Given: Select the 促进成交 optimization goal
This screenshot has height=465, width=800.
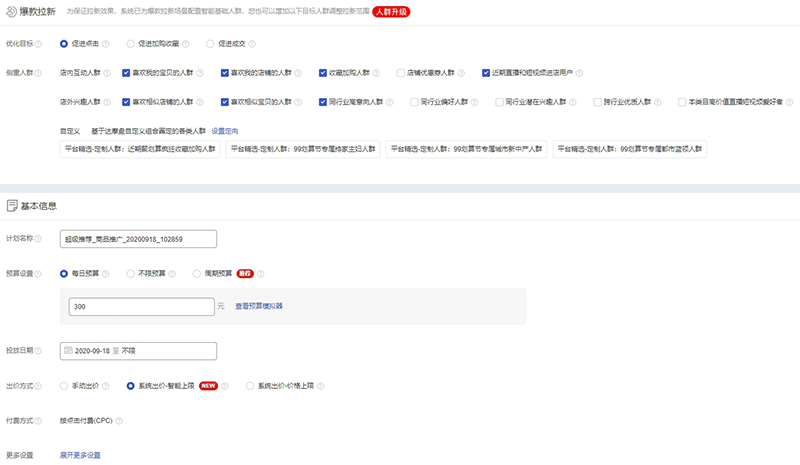Looking at the screenshot, I should (x=210, y=44).
